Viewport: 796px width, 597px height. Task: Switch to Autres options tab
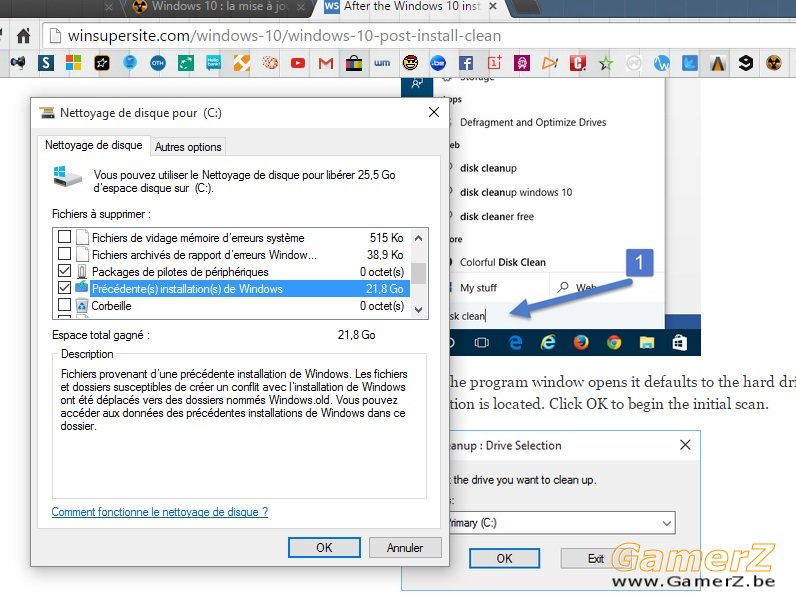pos(188,147)
